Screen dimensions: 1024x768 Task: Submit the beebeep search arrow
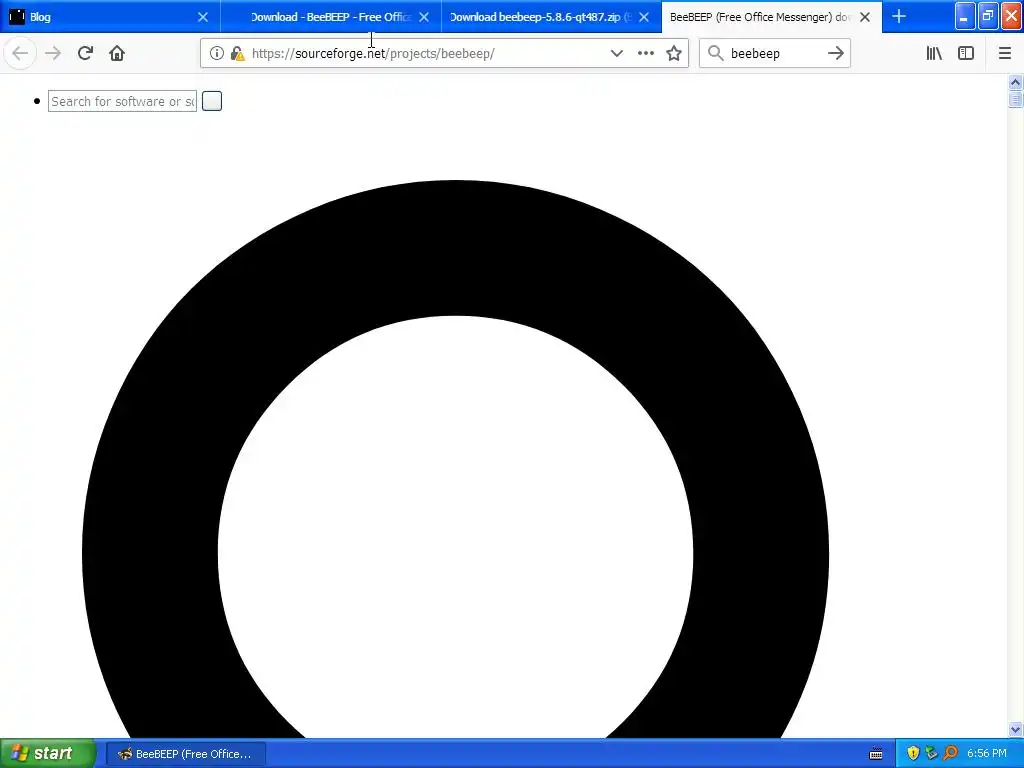[835, 53]
